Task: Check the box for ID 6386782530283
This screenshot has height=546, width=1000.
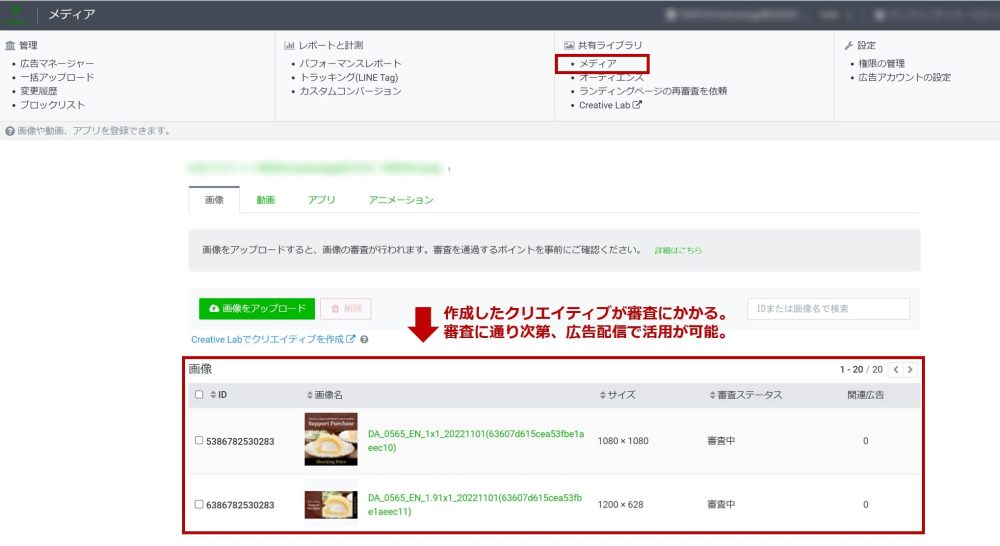Action: coord(199,504)
